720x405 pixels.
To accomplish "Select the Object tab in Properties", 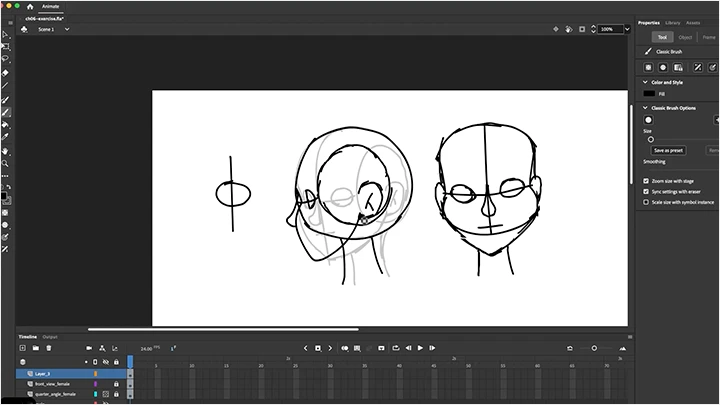I will (x=685, y=37).
